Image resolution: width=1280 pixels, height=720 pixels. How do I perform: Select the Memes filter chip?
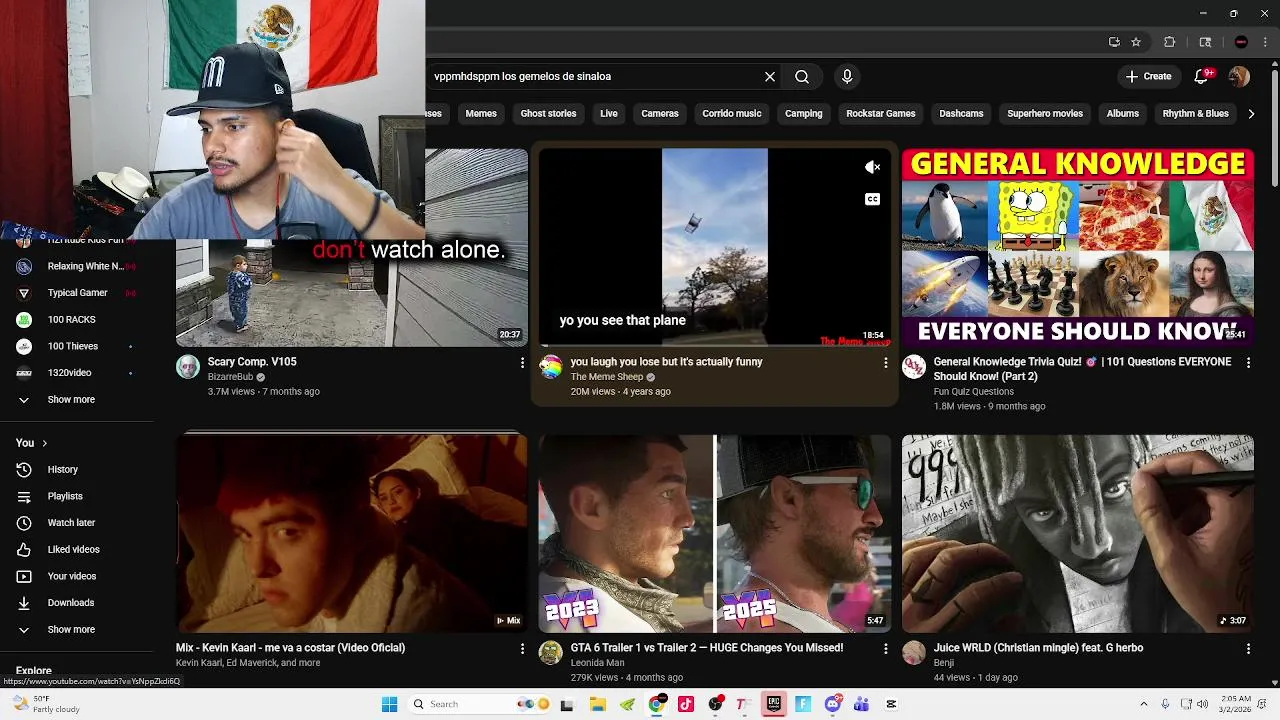tap(481, 114)
